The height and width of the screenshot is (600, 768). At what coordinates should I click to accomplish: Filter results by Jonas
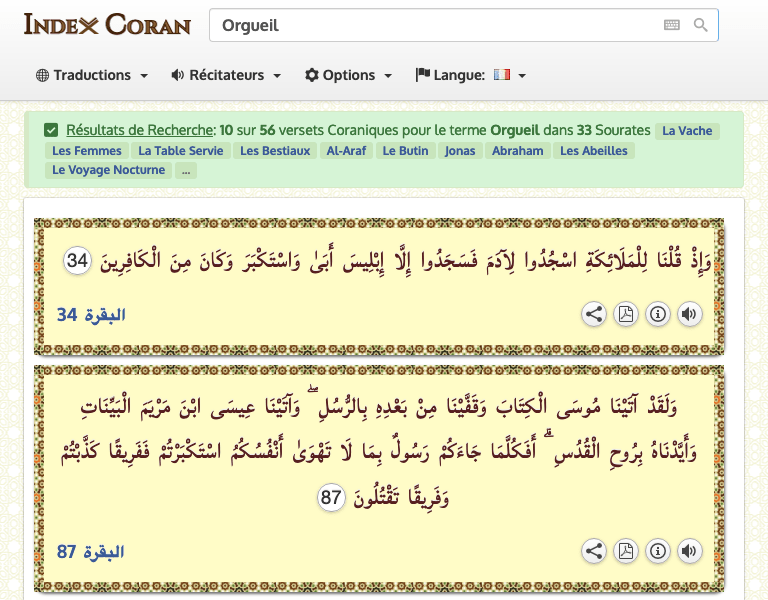click(460, 150)
